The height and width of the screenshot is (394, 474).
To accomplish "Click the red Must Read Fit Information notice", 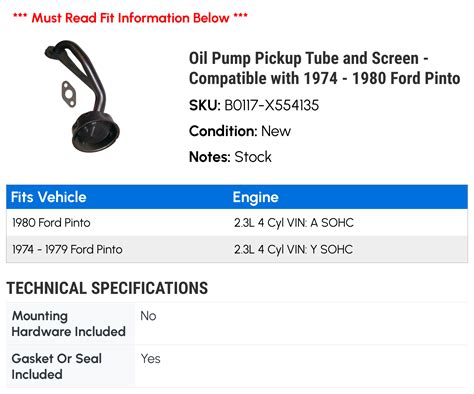I will click(130, 18).
